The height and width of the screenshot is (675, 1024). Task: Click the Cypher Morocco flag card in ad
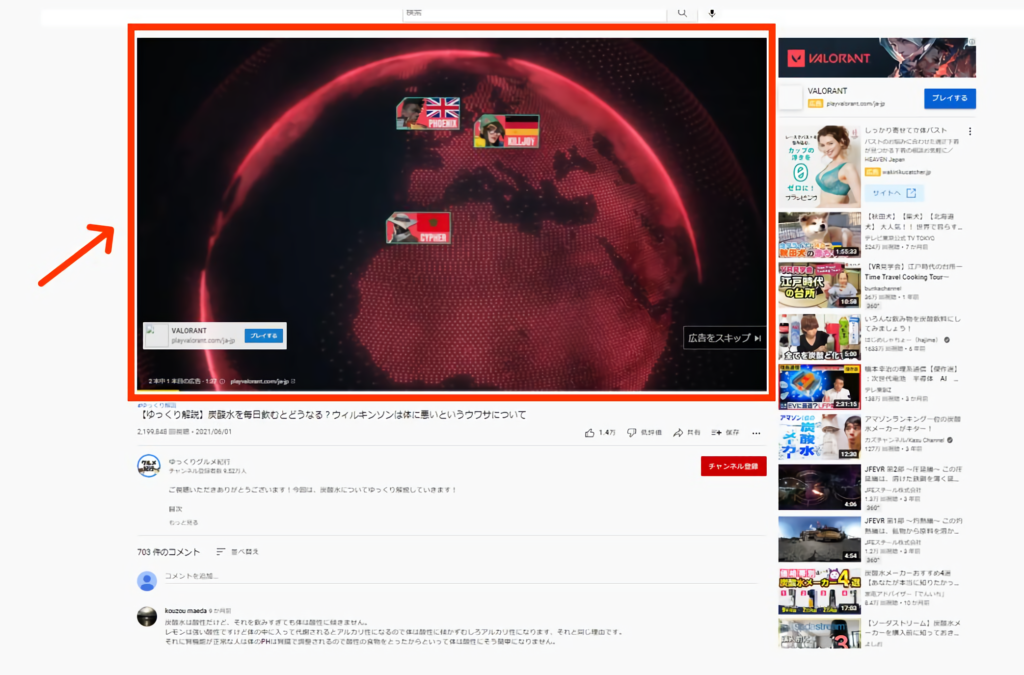click(419, 228)
